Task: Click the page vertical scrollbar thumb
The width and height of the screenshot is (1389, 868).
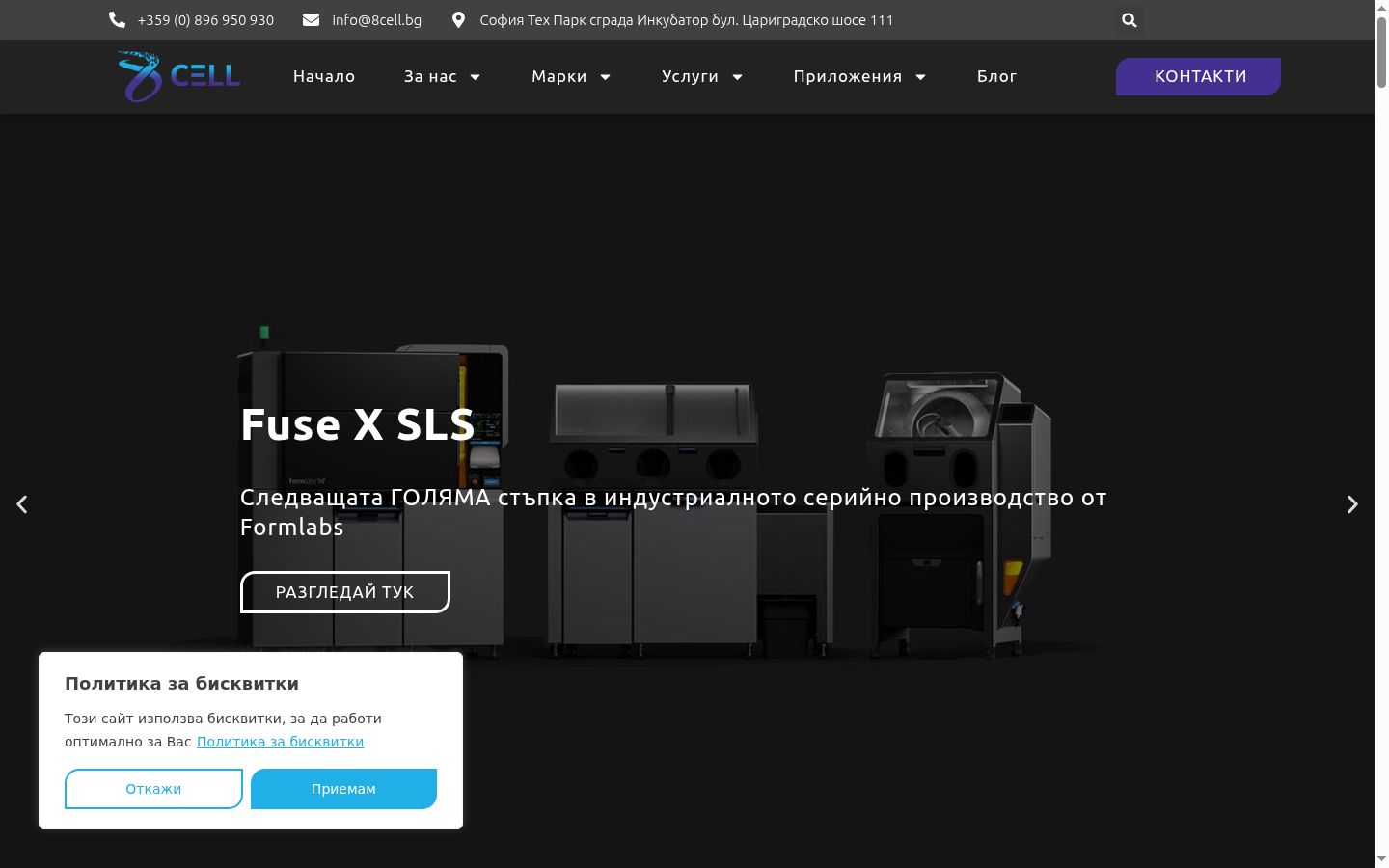Action: pyautogui.click(x=1381, y=53)
